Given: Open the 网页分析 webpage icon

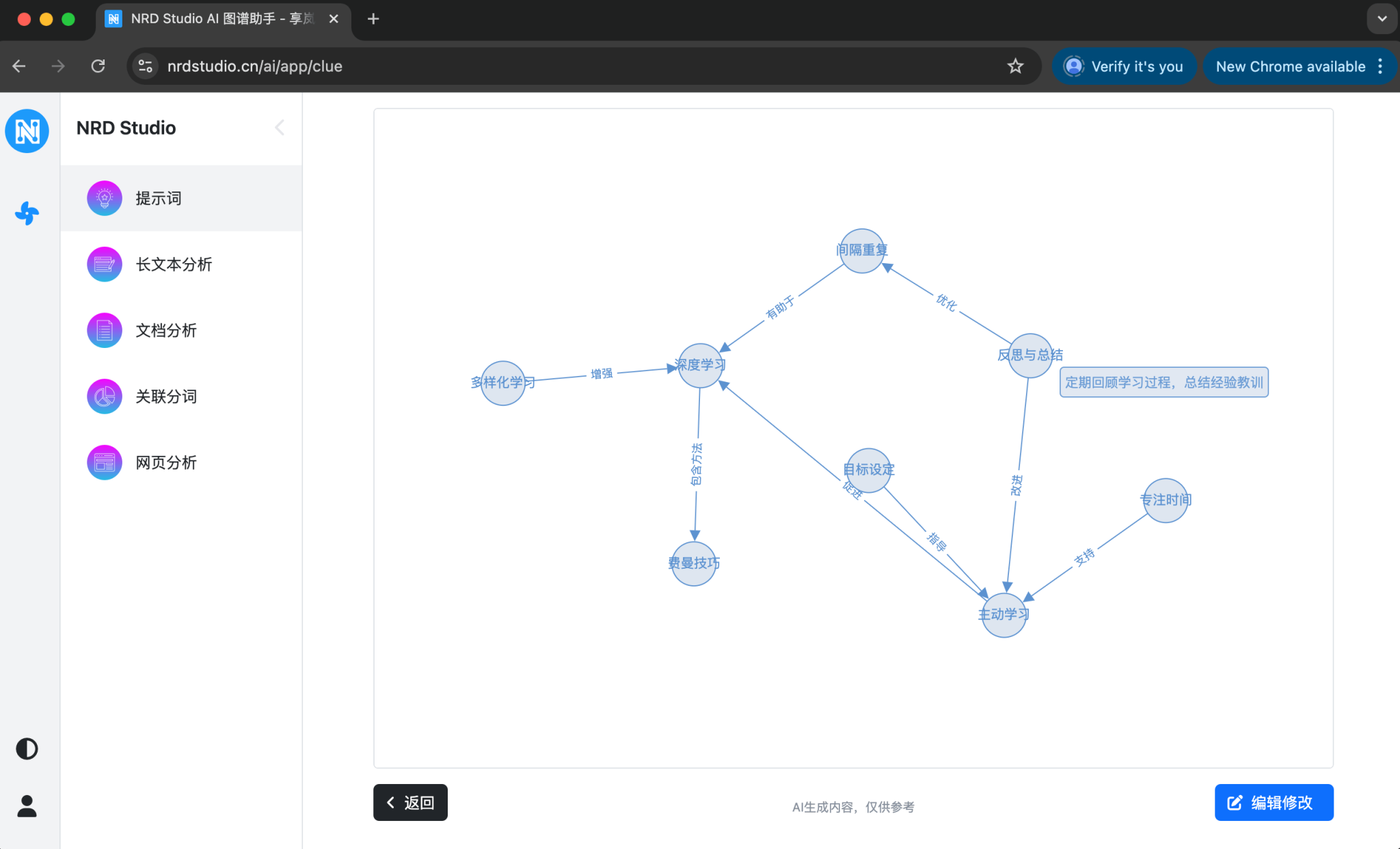Looking at the screenshot, I should tap(105, 463).
